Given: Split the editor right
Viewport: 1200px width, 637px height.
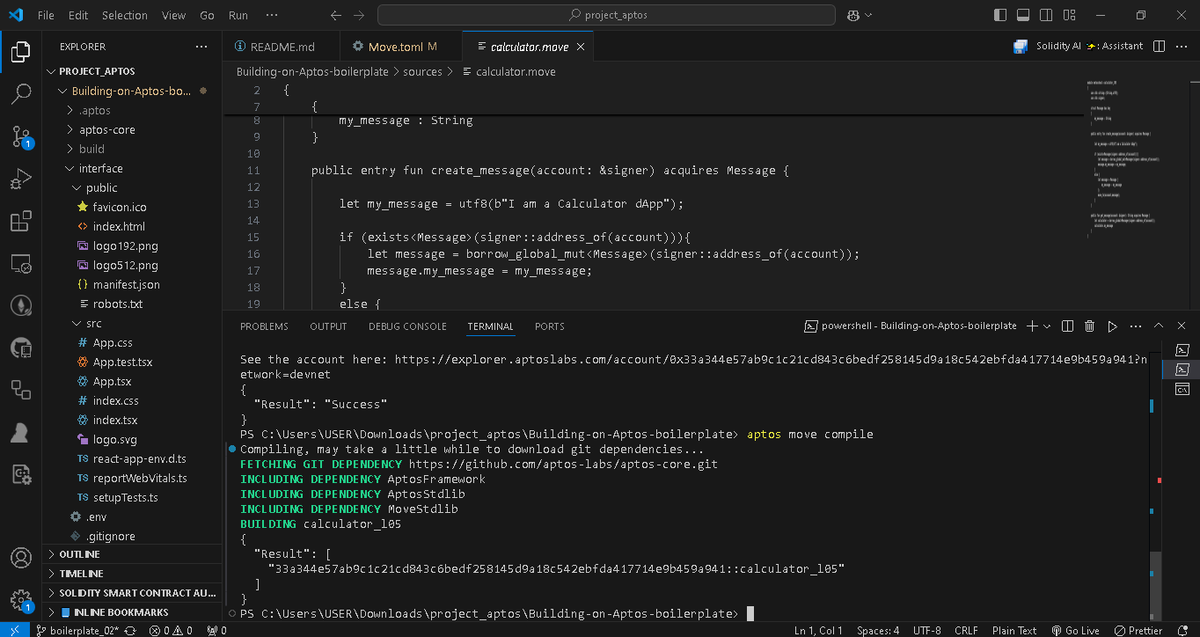Looking at the screenshot, I should coord(1159,46).
